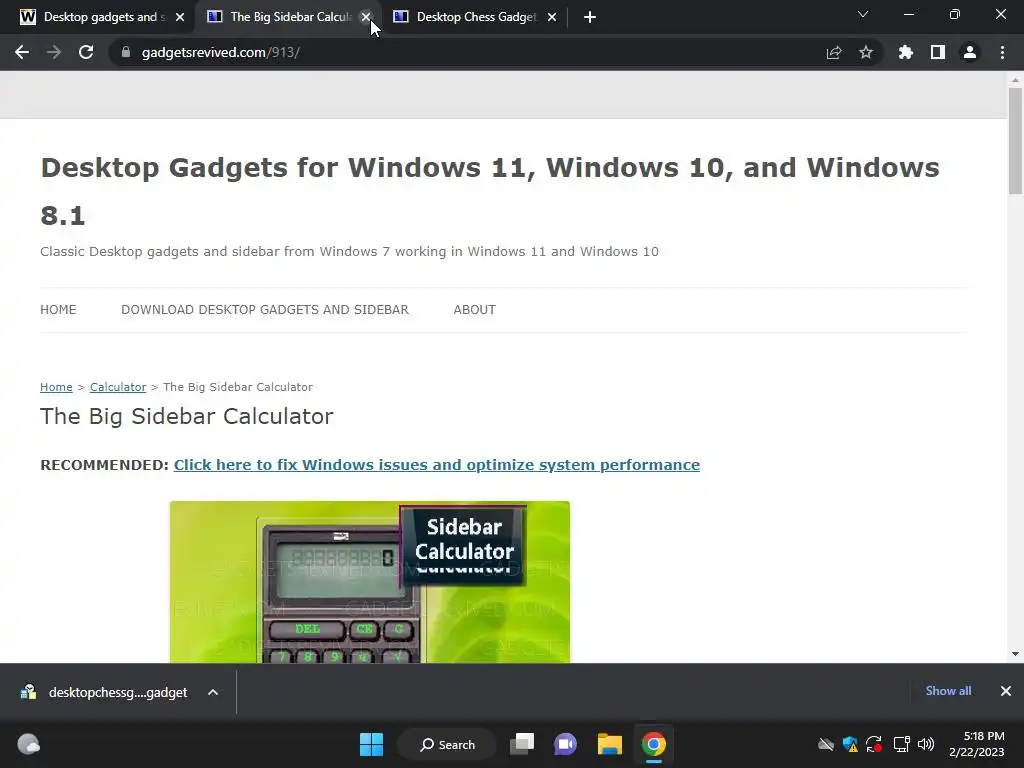
Task: Open the Chrome three-dot menu
Action: click(1002, 52)
